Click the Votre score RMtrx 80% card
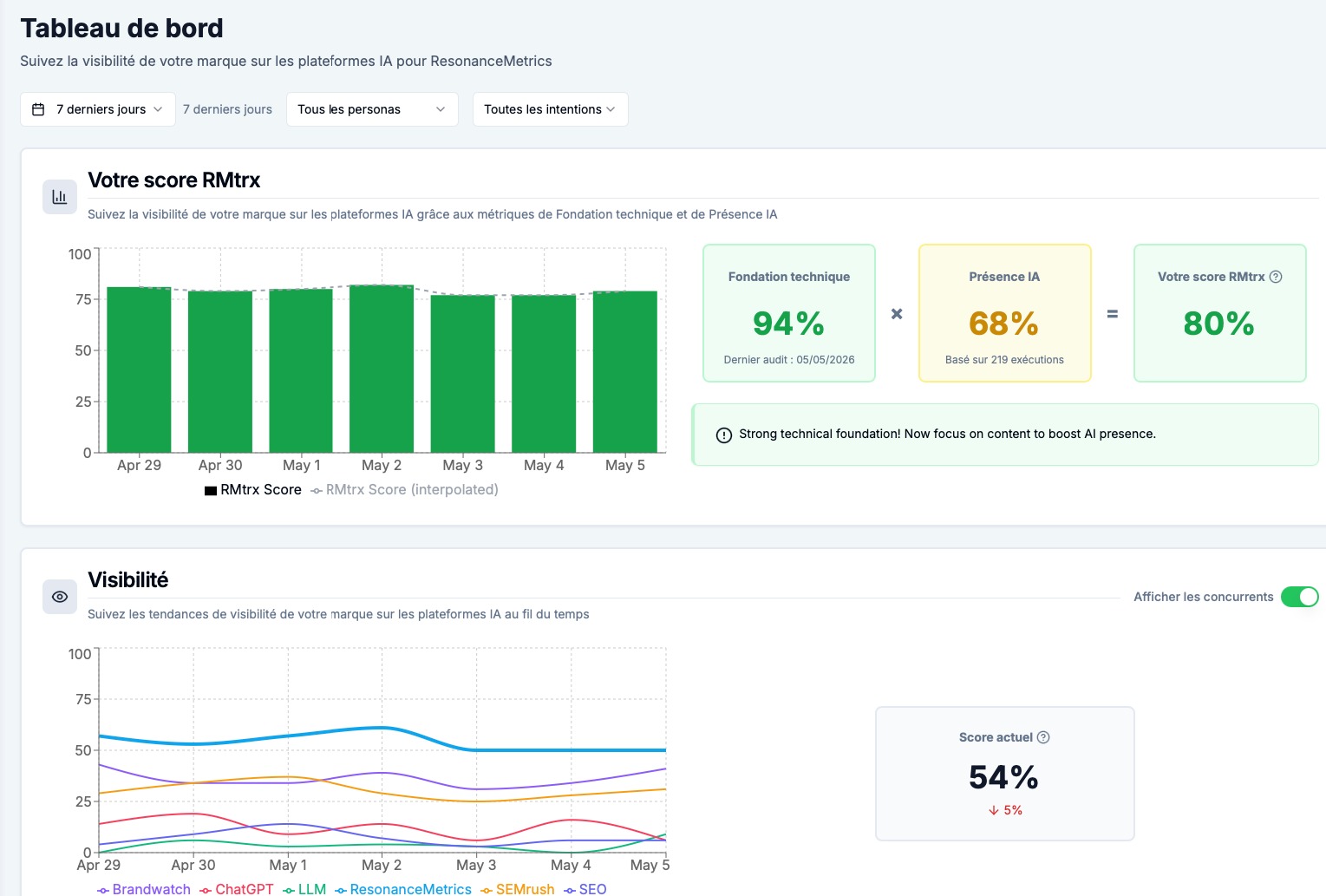 point(1219,313)
